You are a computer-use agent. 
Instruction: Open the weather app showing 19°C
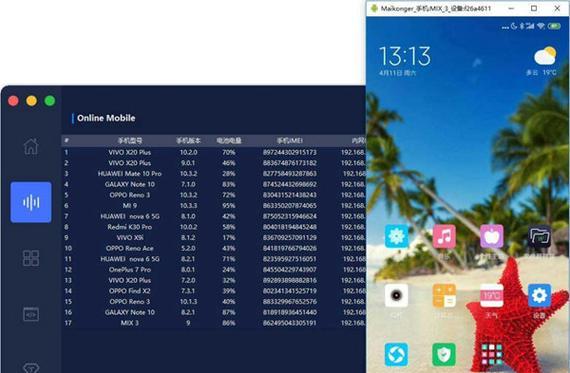tap(491, 295)
